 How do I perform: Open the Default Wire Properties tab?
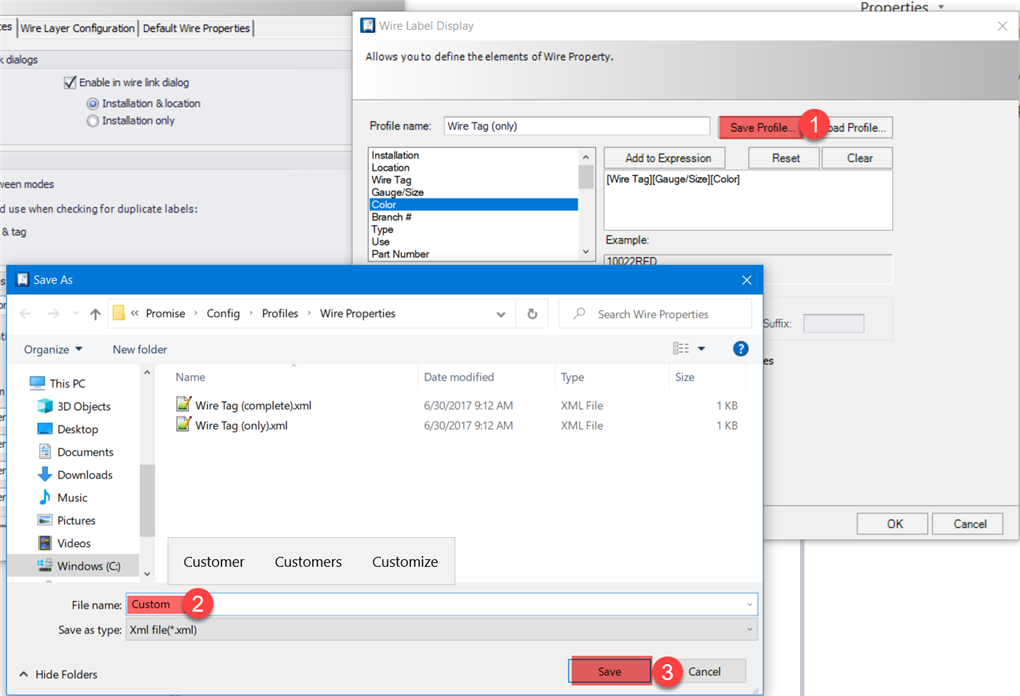196,28
